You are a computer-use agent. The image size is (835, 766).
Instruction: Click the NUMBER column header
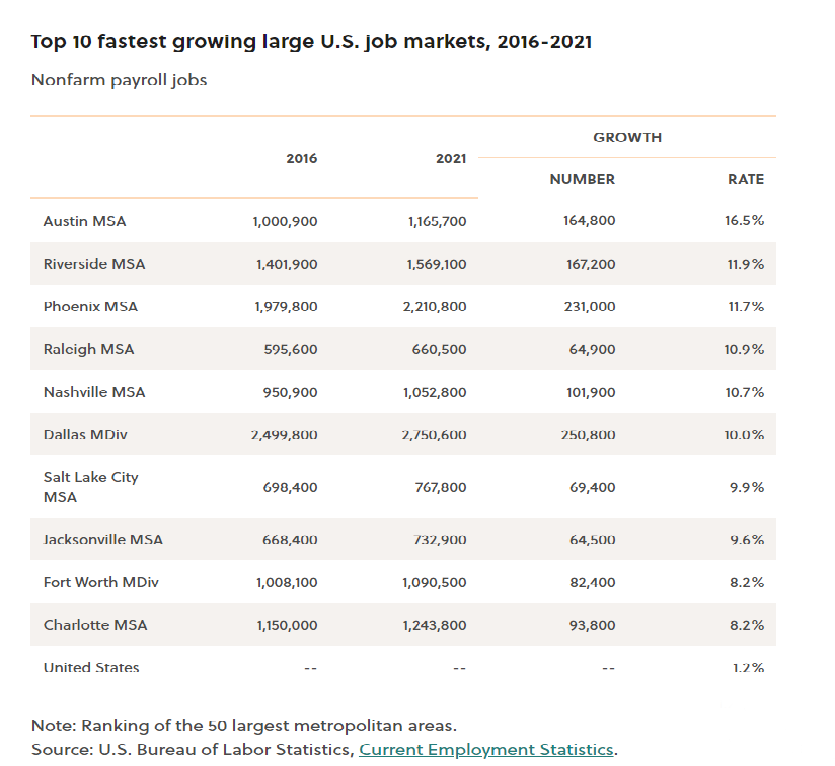click(x=582, y=179)
